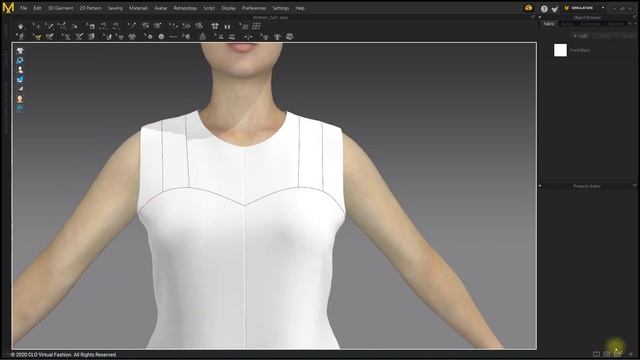Toggle Show Garment shirt icon in viewport
This screenshot has height=360, width=640.
click(x=20, y=51)
